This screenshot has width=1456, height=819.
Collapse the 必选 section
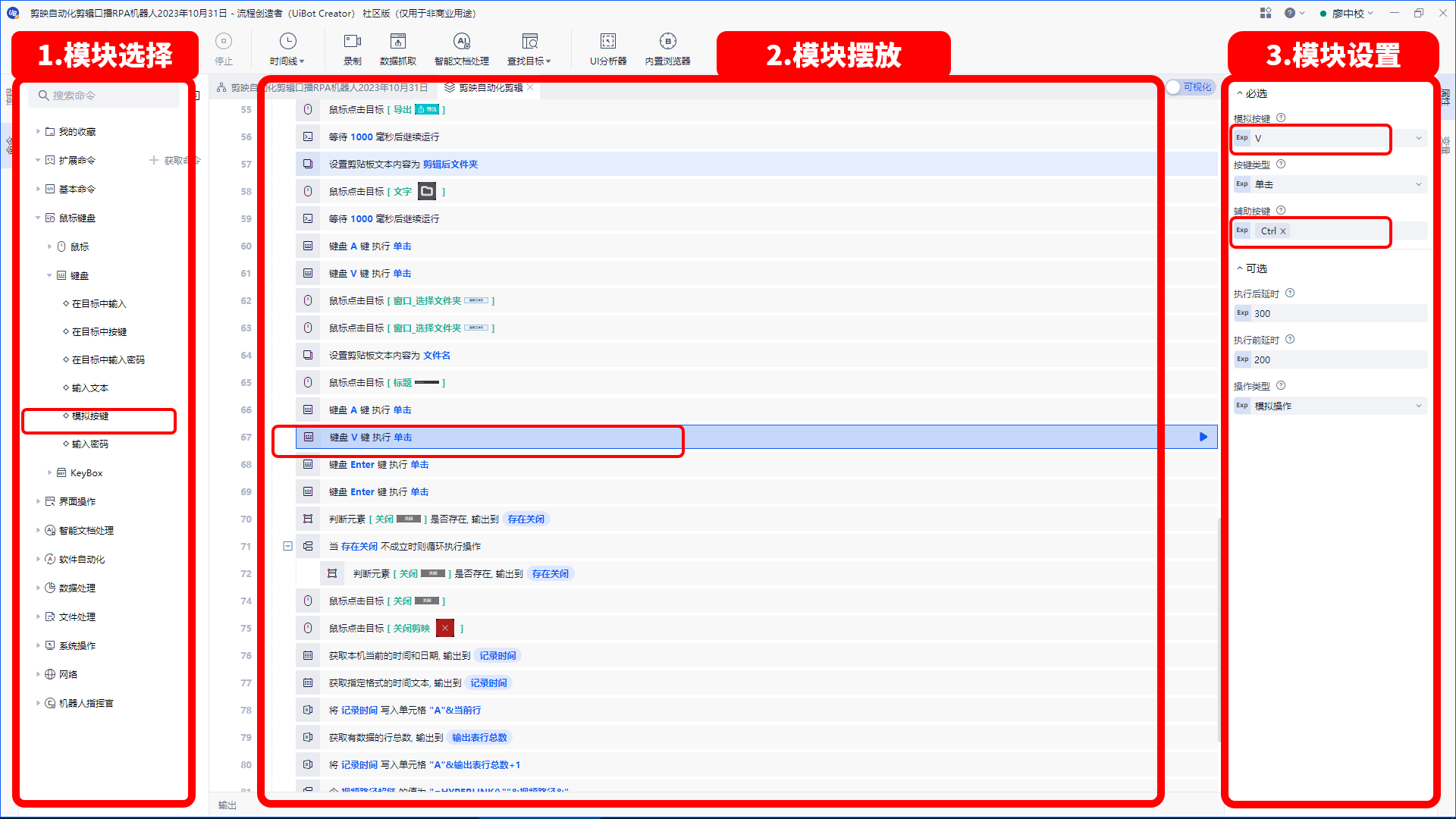click(x=1240, y=93)
